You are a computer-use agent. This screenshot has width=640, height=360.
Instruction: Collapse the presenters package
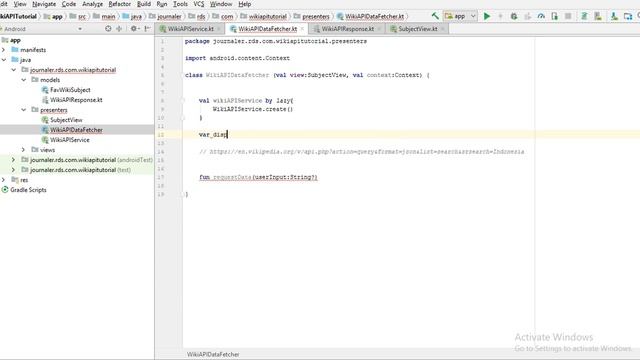(24, 110)
